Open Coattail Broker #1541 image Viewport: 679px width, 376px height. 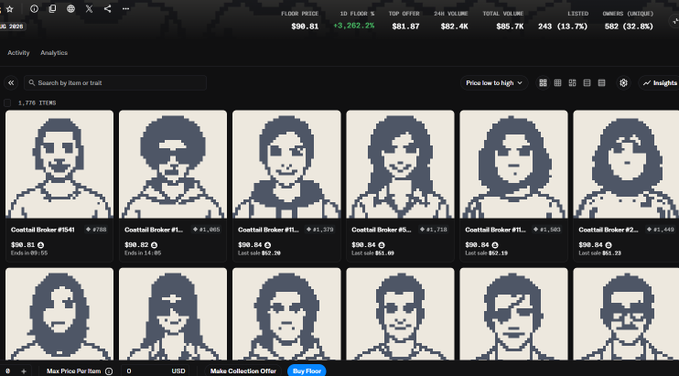[59, 164]
